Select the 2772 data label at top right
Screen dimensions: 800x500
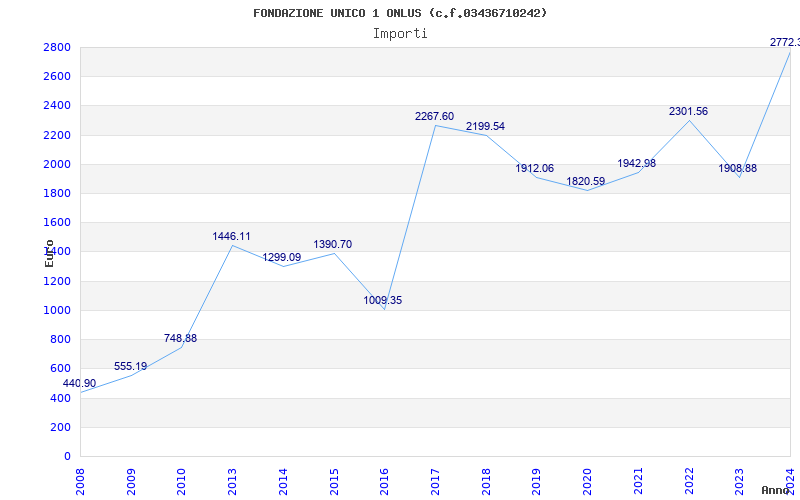click(x=785, y=42)
